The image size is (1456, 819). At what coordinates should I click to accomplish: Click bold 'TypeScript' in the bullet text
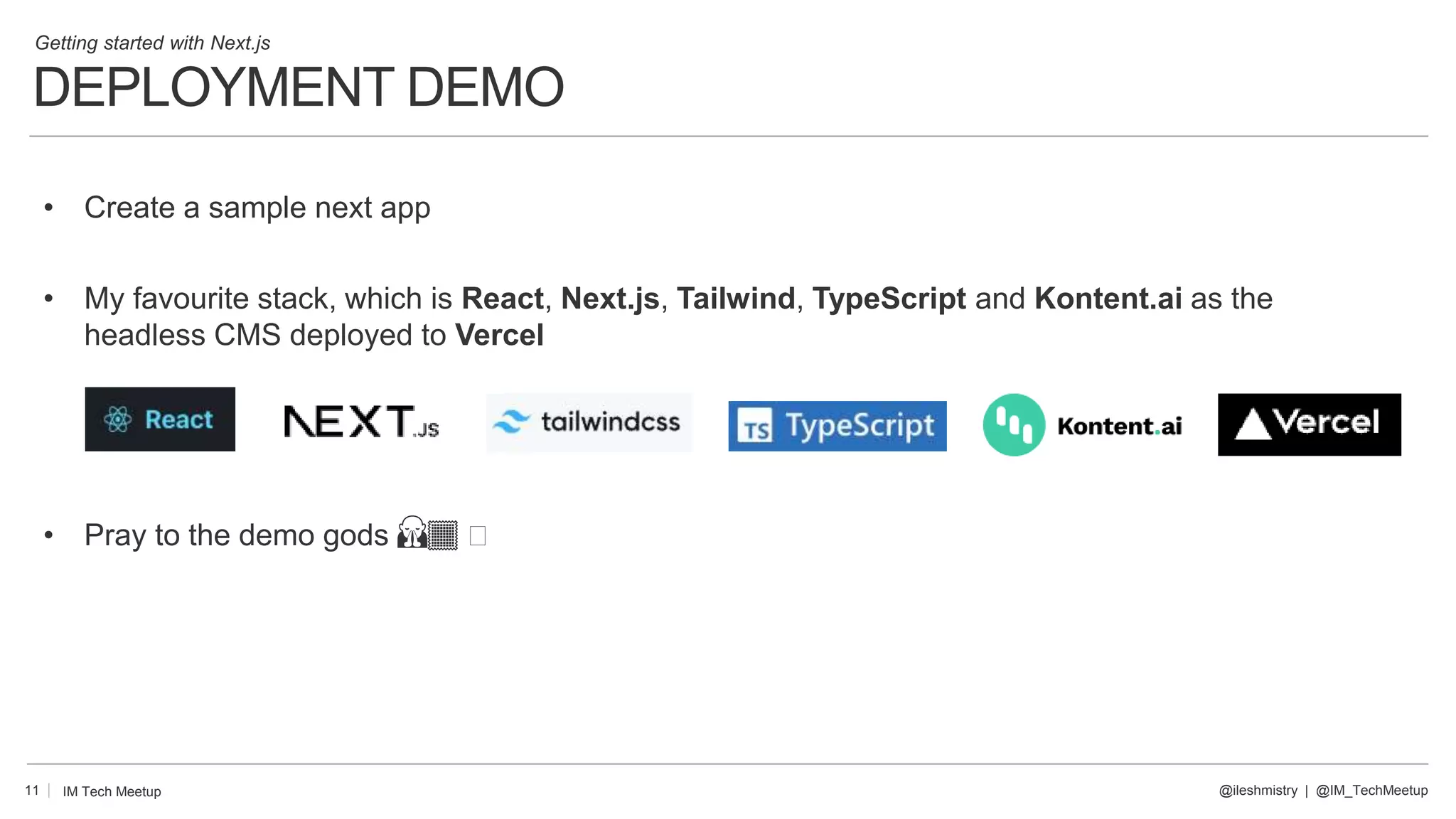tap(889, 299)
